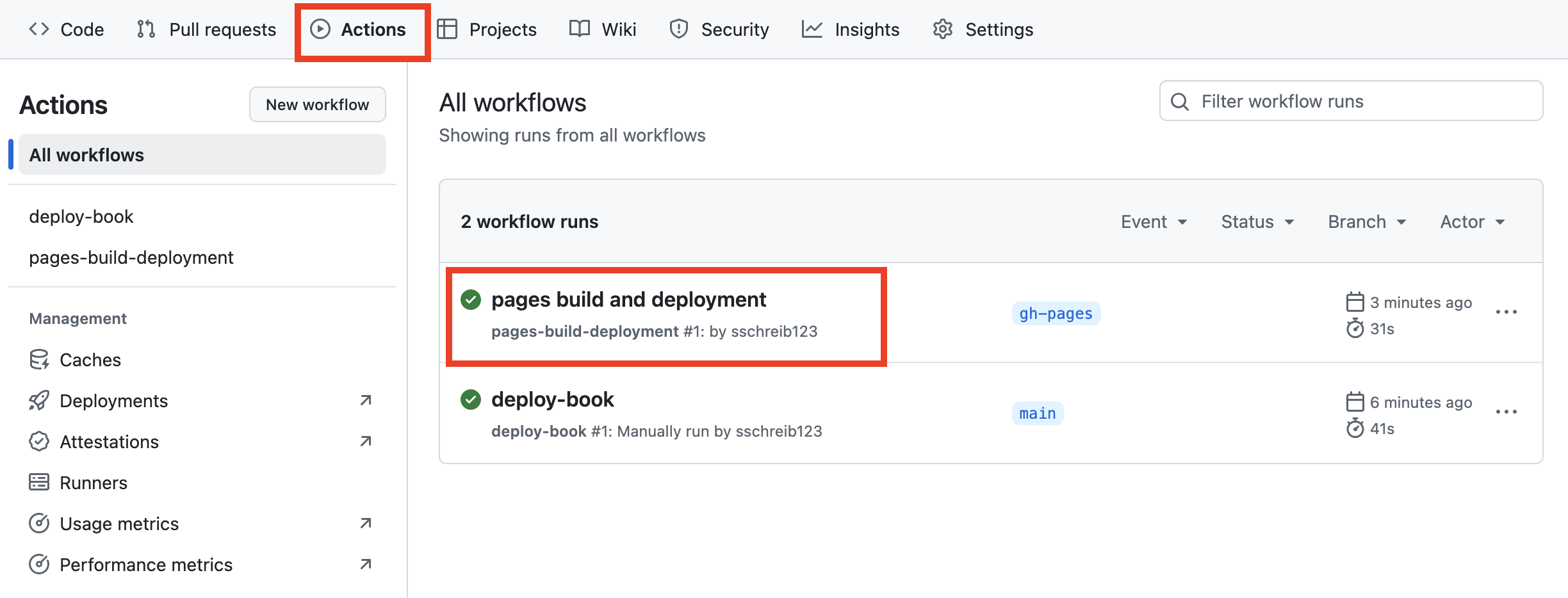Open Deployments via its external link icon
The height and width of the screenshot is (598, 1568).
tap(365, 400)
